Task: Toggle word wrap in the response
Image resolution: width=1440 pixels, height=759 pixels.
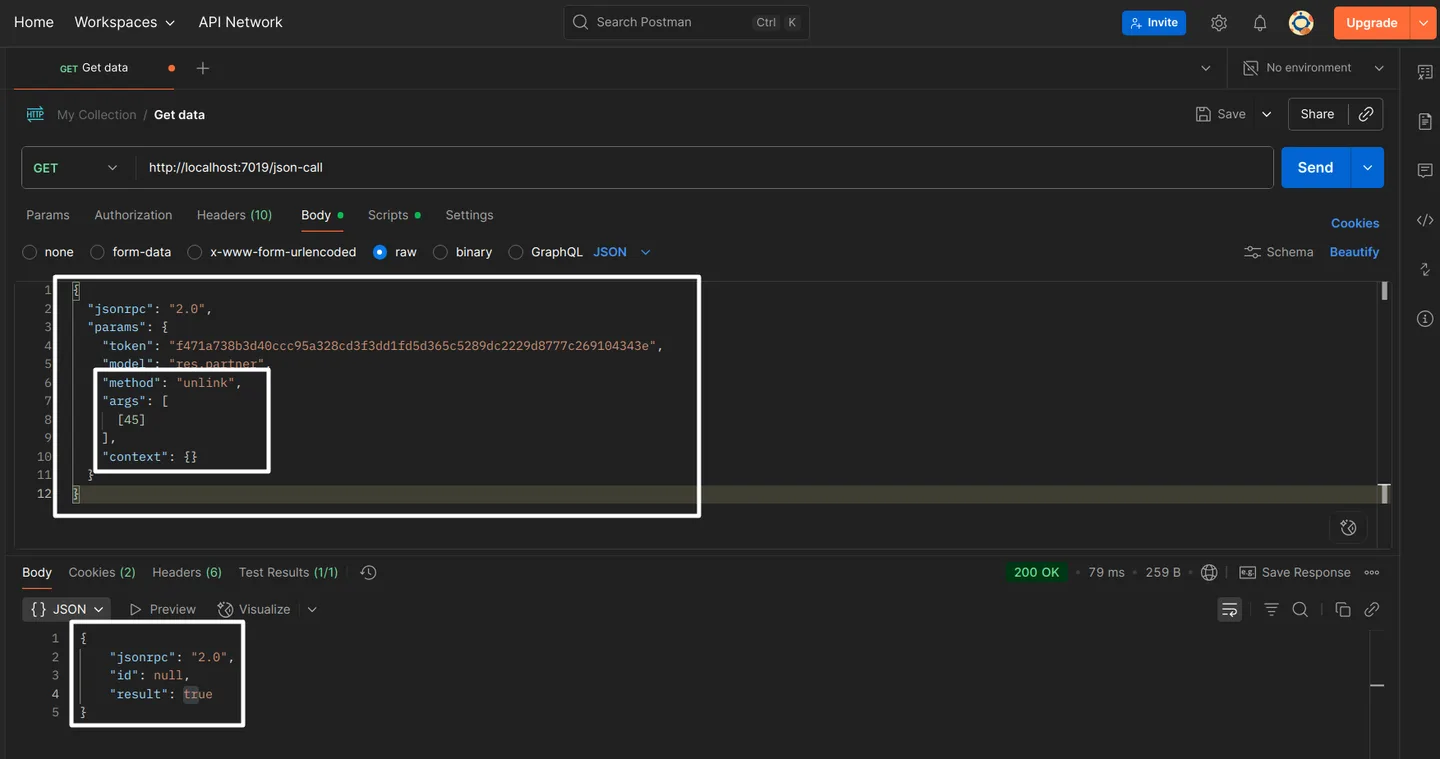Action: pyautogui.click(x=1229, y=609)
